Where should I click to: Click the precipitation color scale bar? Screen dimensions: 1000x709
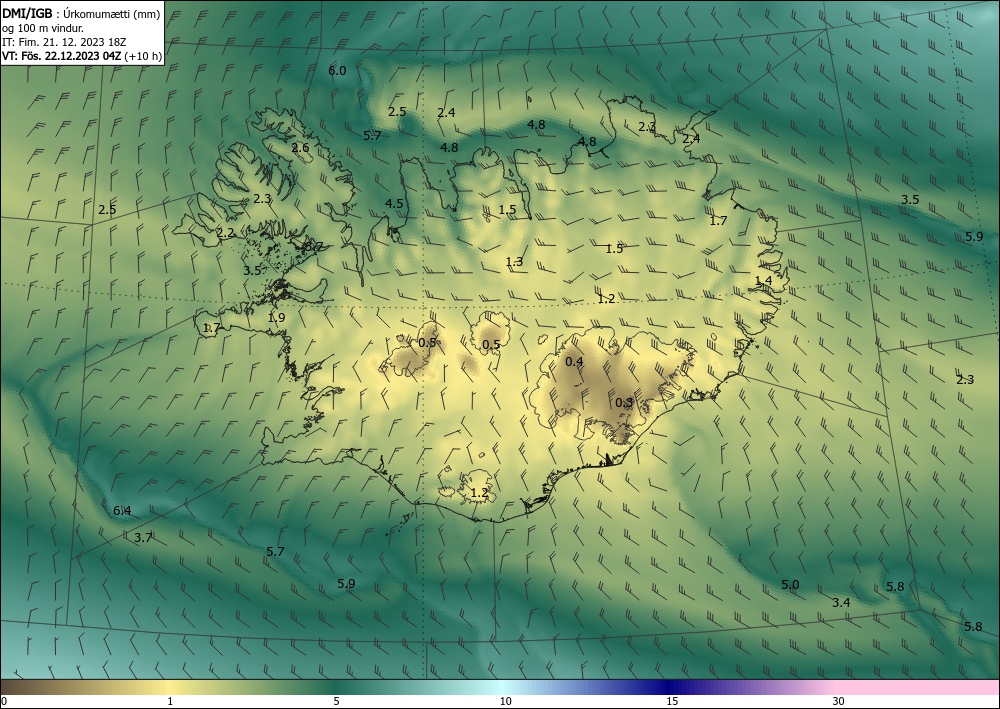[500, 687]
